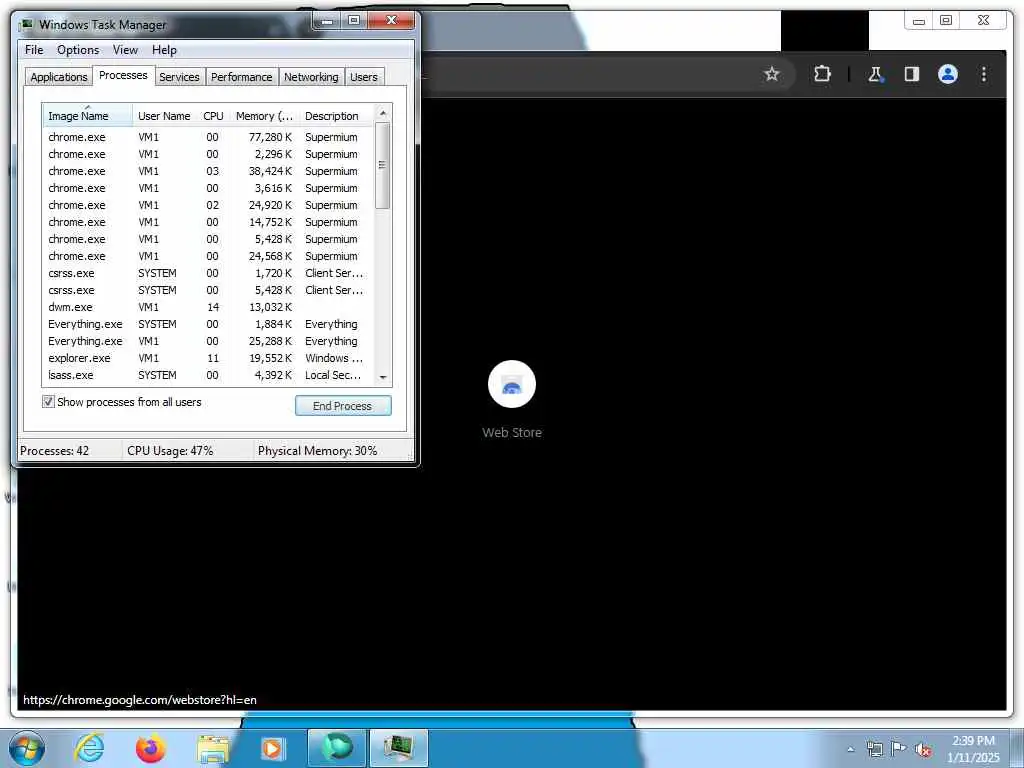The height and width of the screenshot is (768, 1024).
Task: Sort by Memory column header
Action: click(x=264, y=116)
